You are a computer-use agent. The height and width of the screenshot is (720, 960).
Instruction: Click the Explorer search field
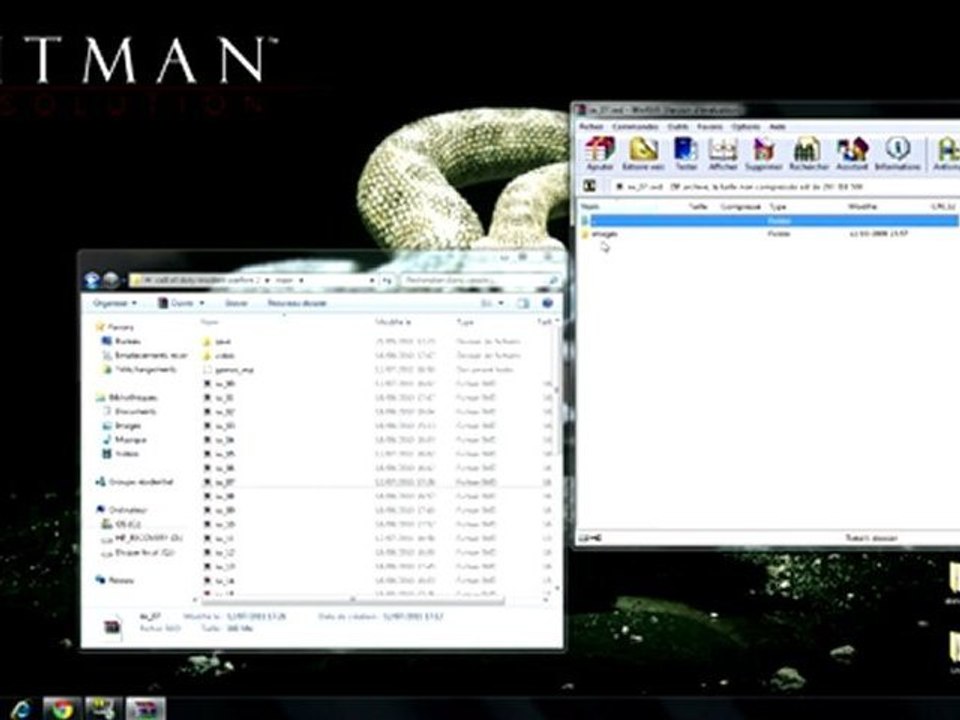[x=481, y=280]
